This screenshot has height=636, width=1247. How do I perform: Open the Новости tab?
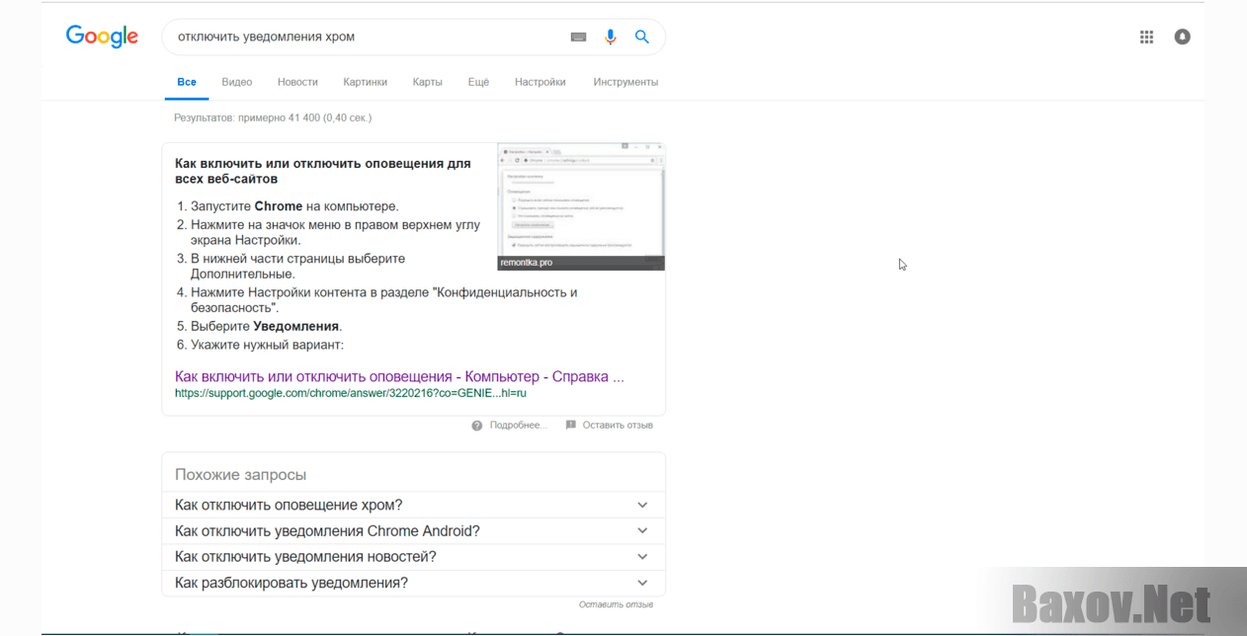click(298, 82)
